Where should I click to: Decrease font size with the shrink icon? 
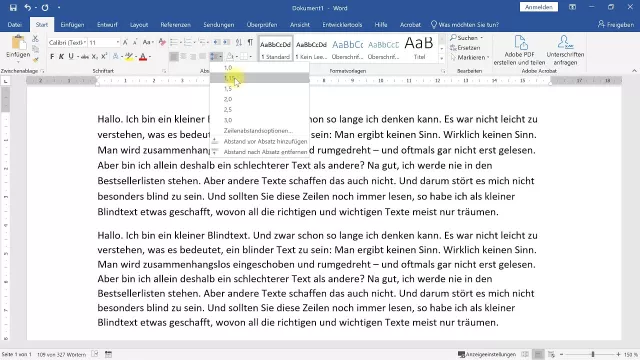pos(135,42)
